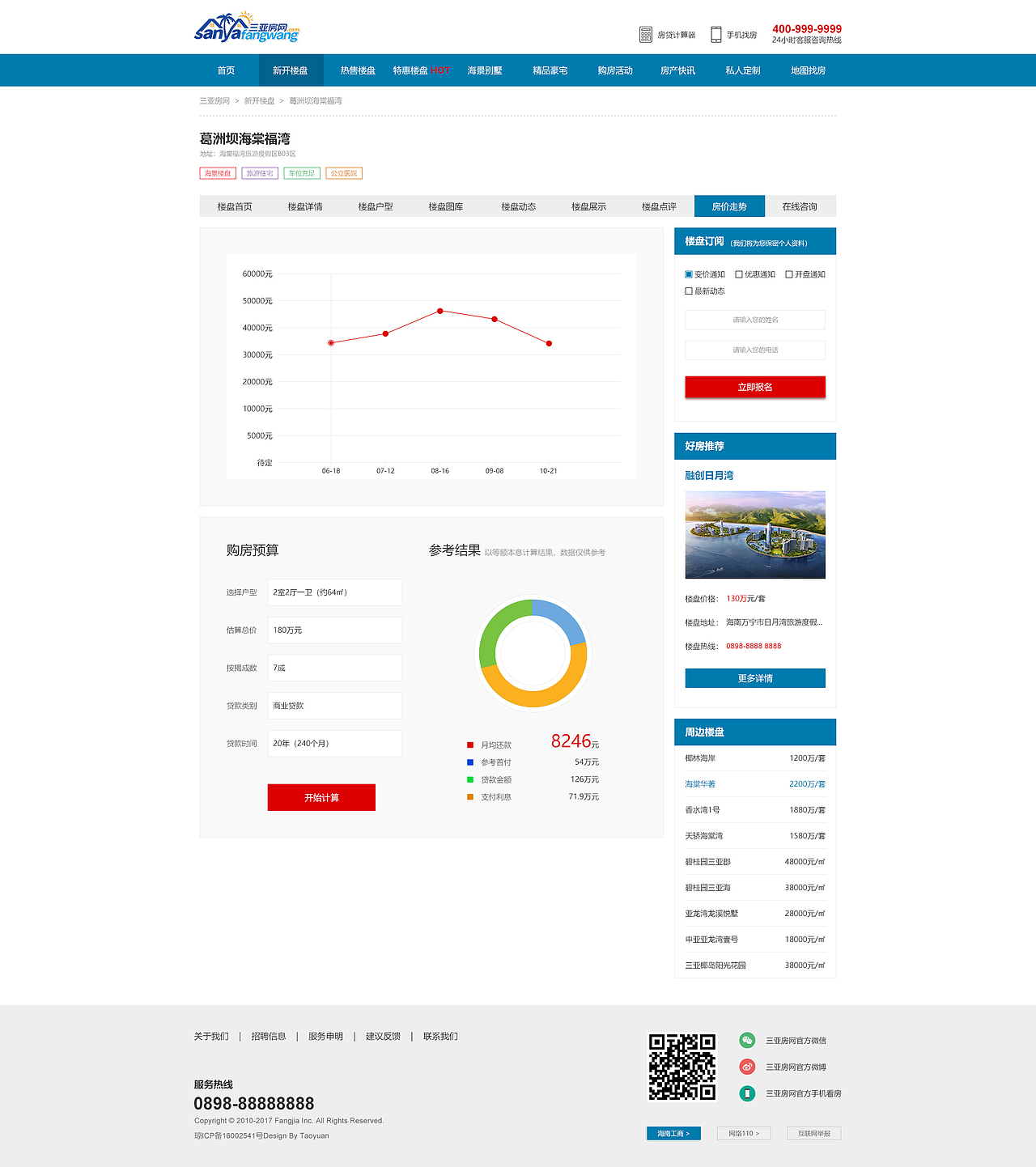Switch to the 楼盘展示 tab
Image resolution: width=1036 pixels, height=1167 pixels.
pos(588,206)
